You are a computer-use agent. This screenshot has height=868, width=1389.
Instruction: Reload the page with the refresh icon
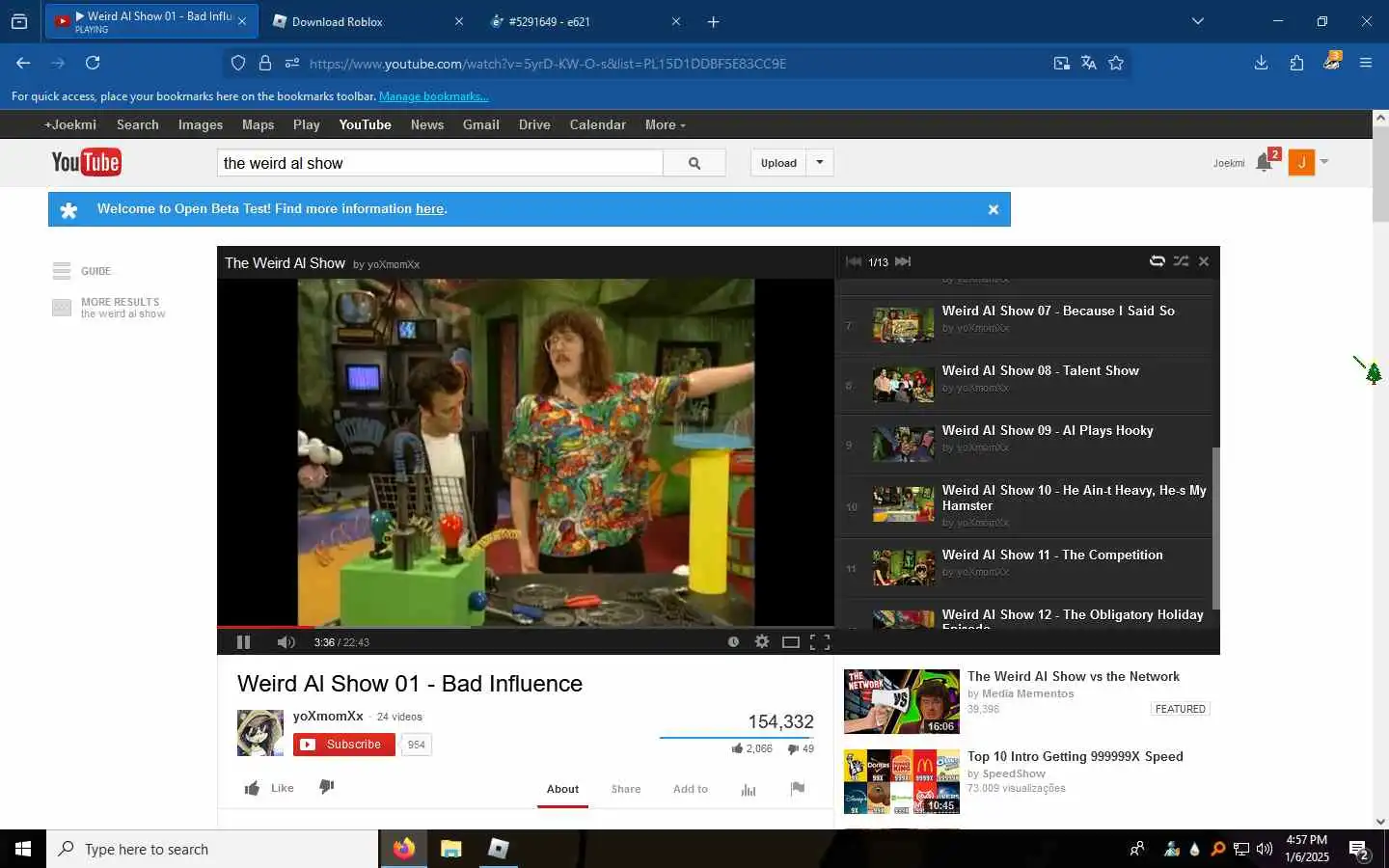tap(93, 63)
